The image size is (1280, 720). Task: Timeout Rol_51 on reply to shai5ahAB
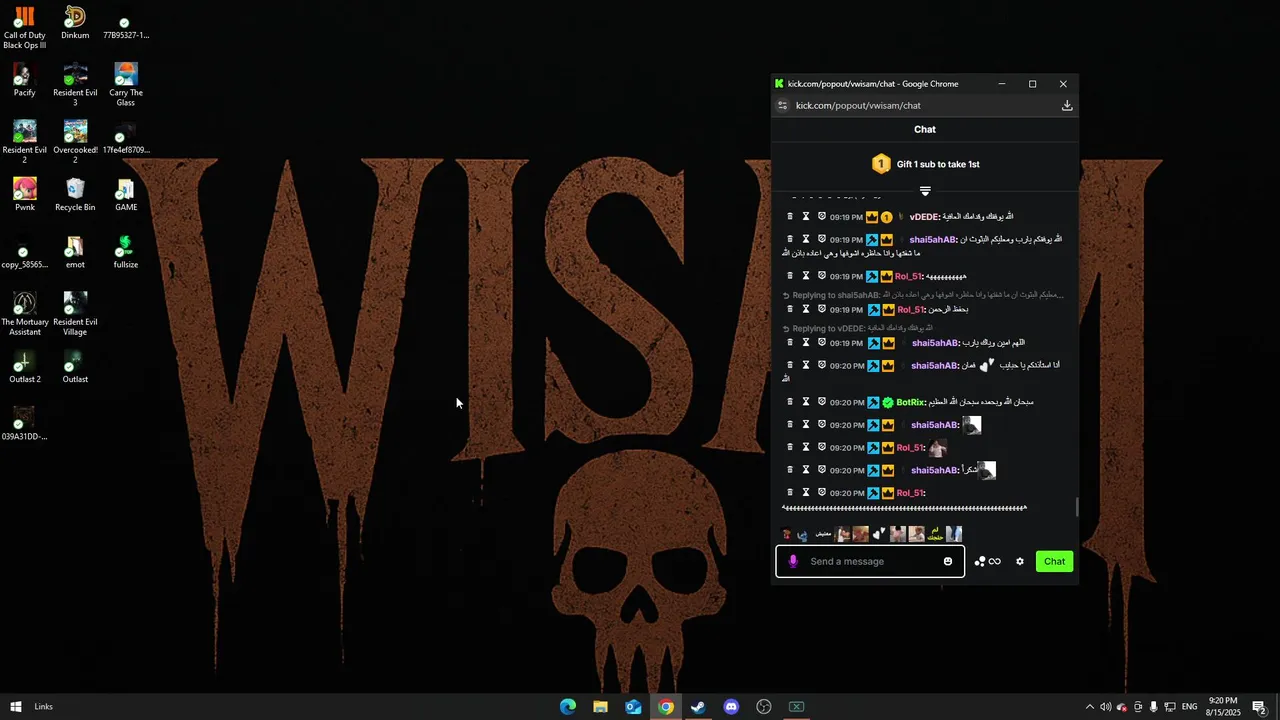[806, 309]
